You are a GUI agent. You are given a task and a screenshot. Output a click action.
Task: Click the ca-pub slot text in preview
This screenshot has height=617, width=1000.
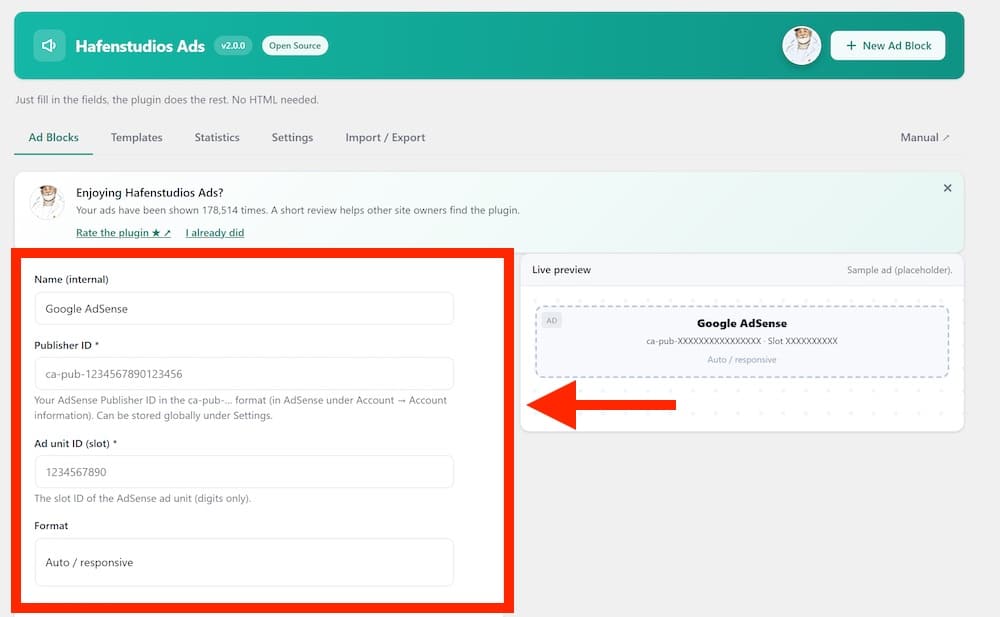742,341
